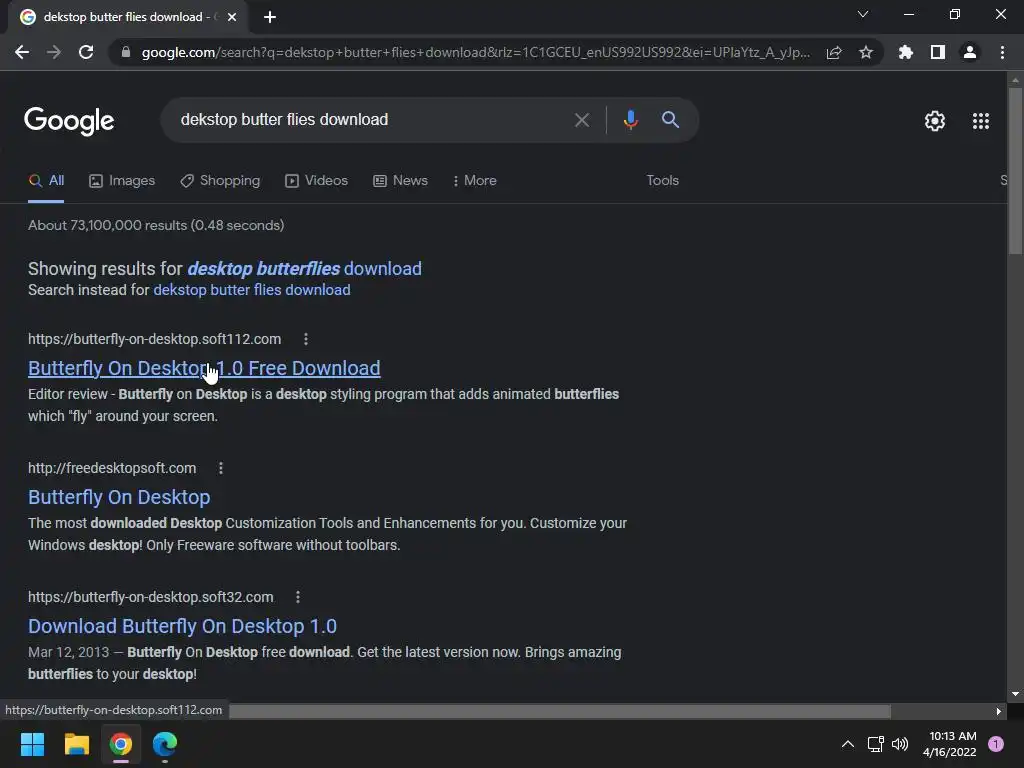Click the soft32.com result URL text
The width and height of the screenshot is (1024, 768).
point(151,597)
